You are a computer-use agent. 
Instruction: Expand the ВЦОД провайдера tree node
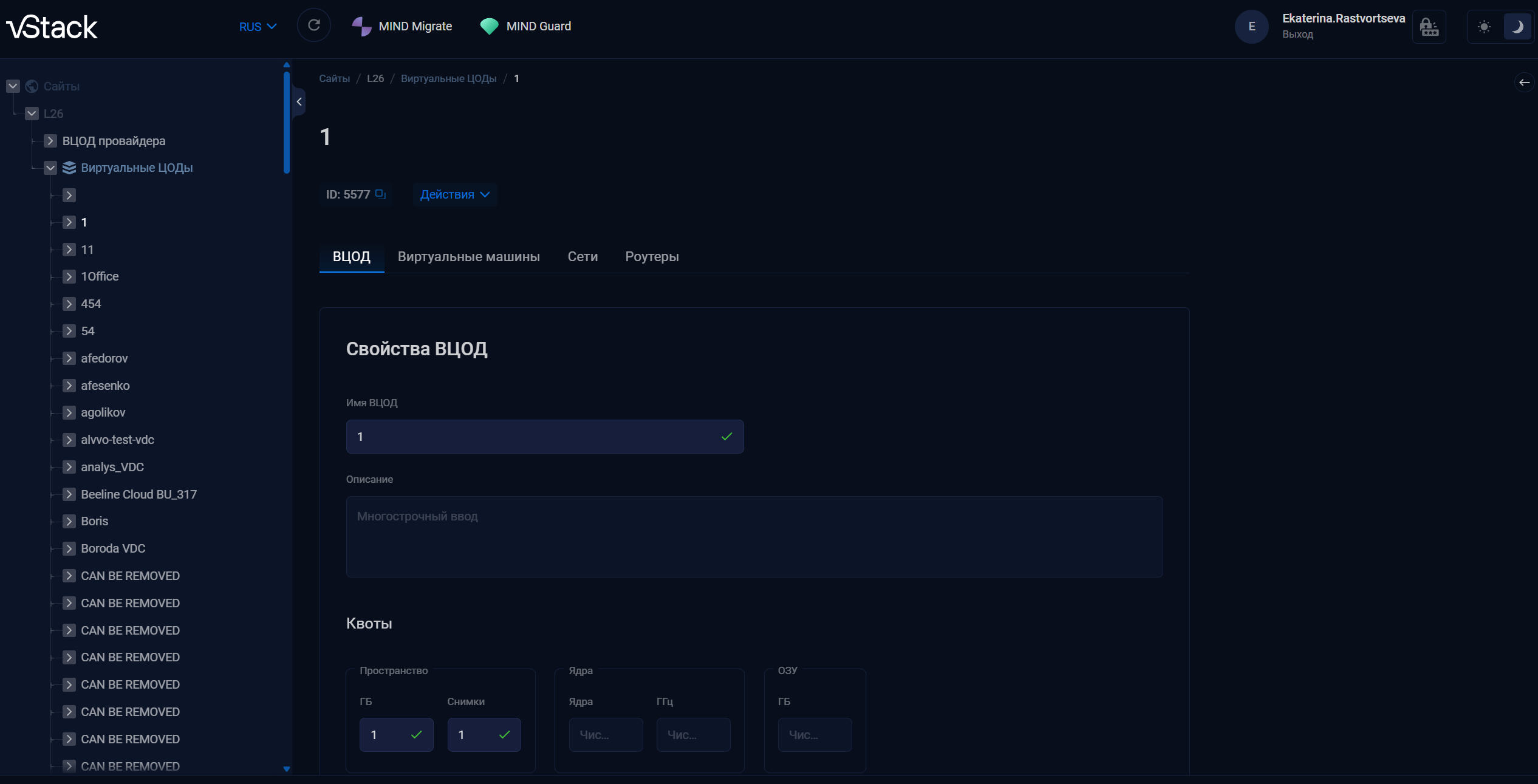tap(50, 141)
